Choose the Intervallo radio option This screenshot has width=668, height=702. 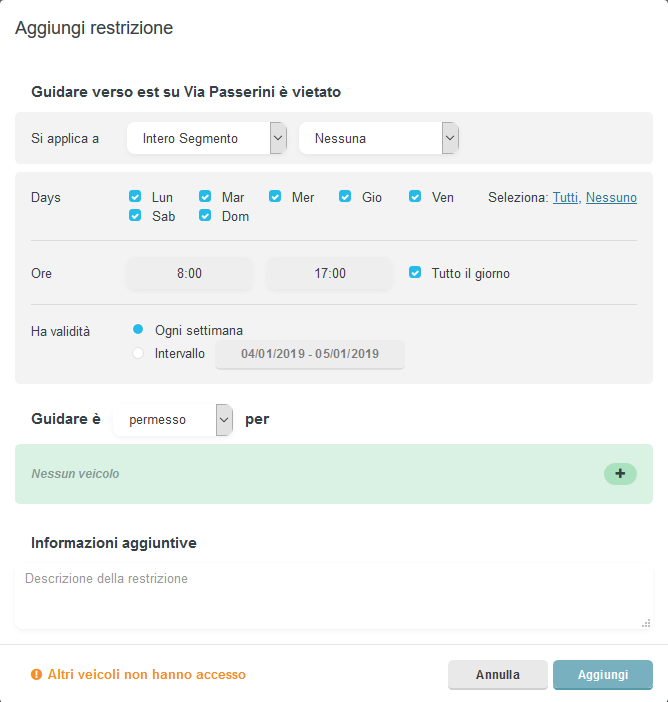click(x=138, y=353)
